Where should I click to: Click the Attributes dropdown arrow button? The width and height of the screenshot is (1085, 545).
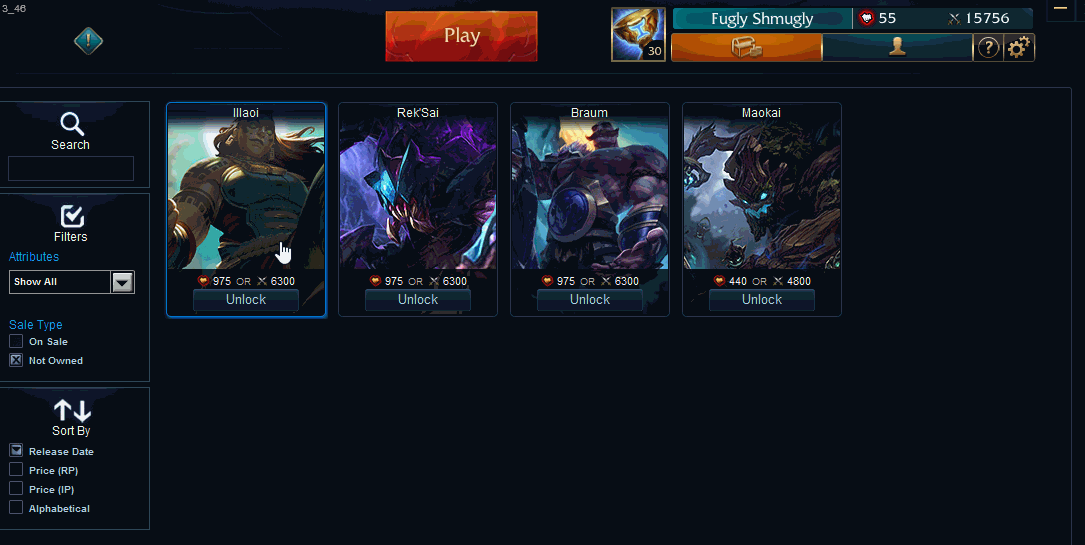122,282
